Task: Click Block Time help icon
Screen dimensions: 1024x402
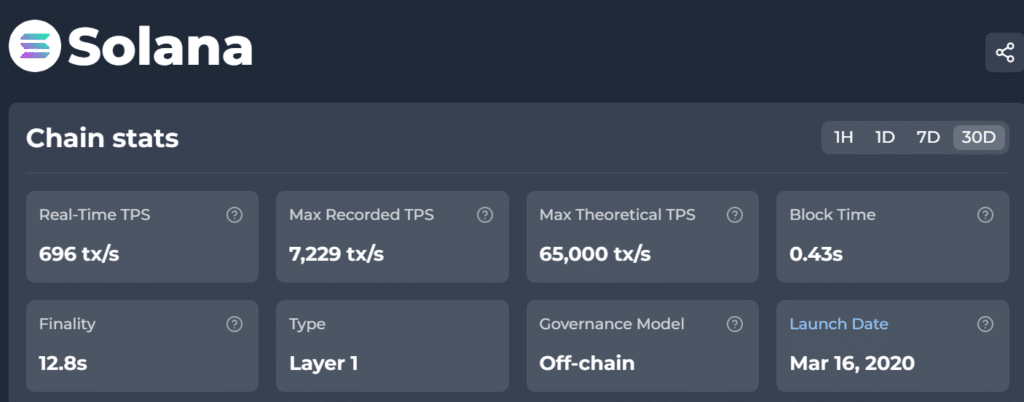Action: click(x=985, y=215)
